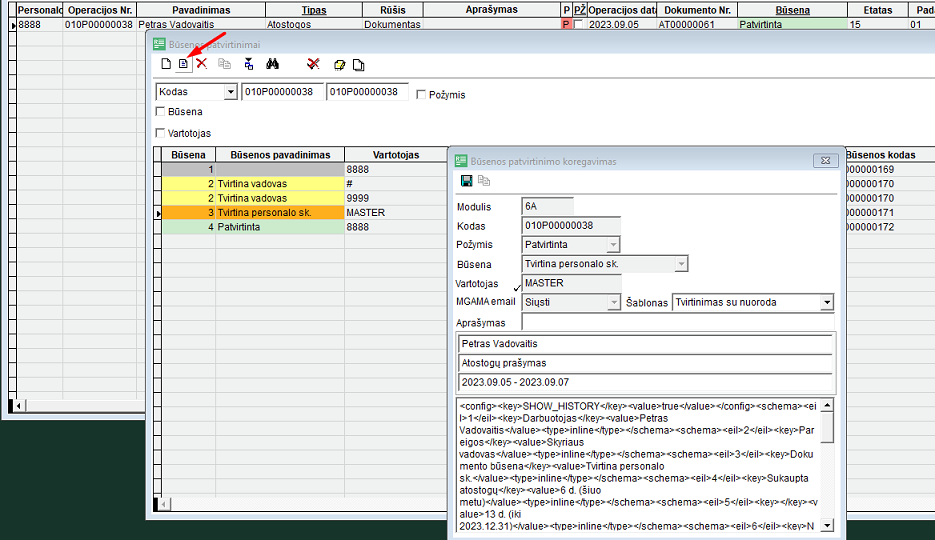Open the MGAMA email Siųsti dropdown
935x540 pixels.
(613, 302)
